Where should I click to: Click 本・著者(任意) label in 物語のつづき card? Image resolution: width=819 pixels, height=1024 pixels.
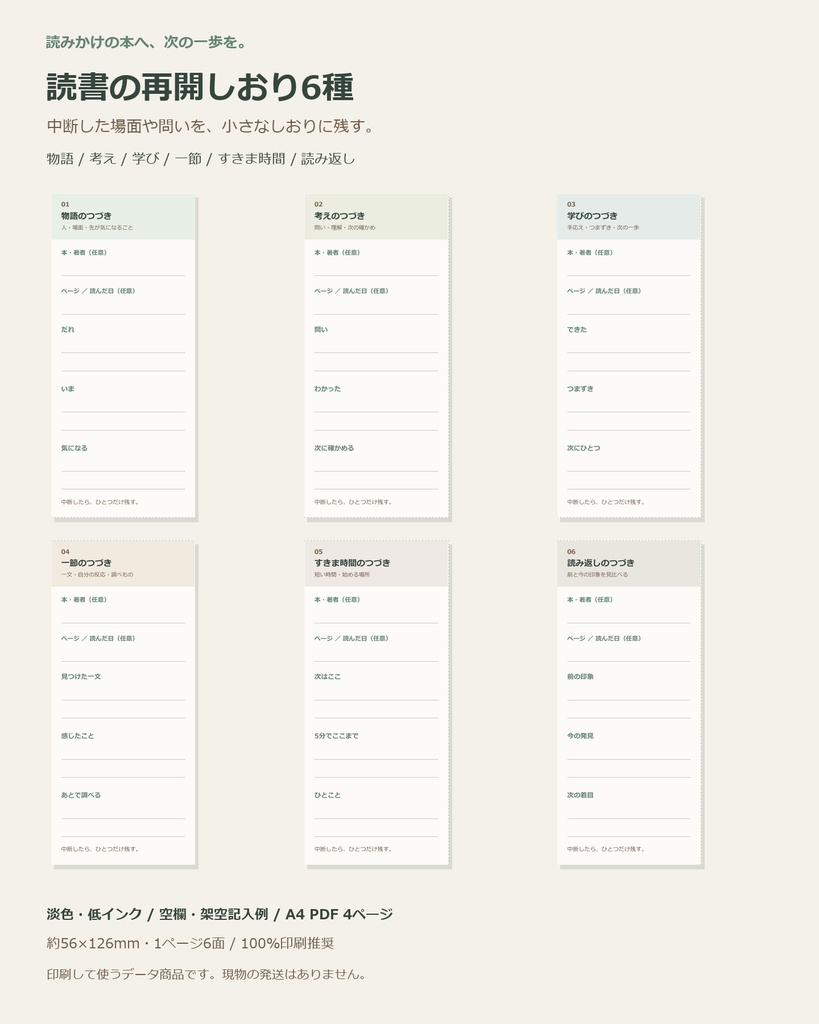(84, 253)
